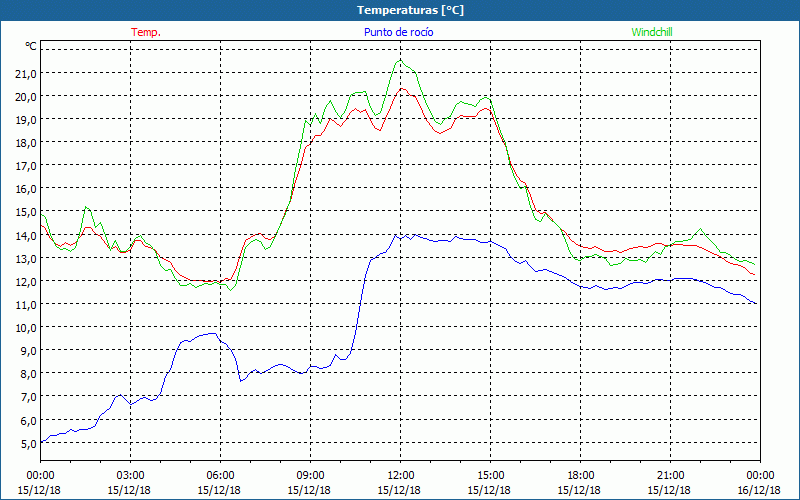Click the 18,0 y-axis value

pos(26,143)
